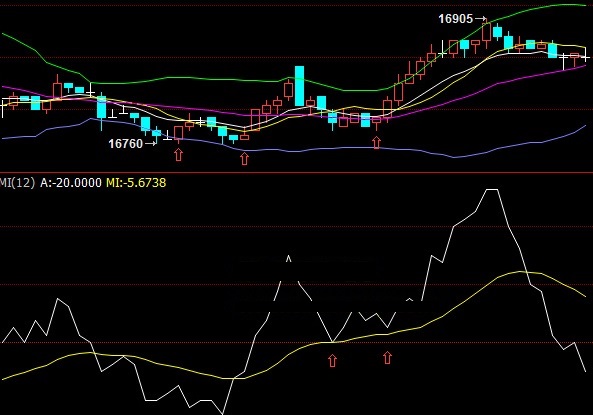Click the candlestick at the 16905 peak
593x415 pixels.
point(487,33)
